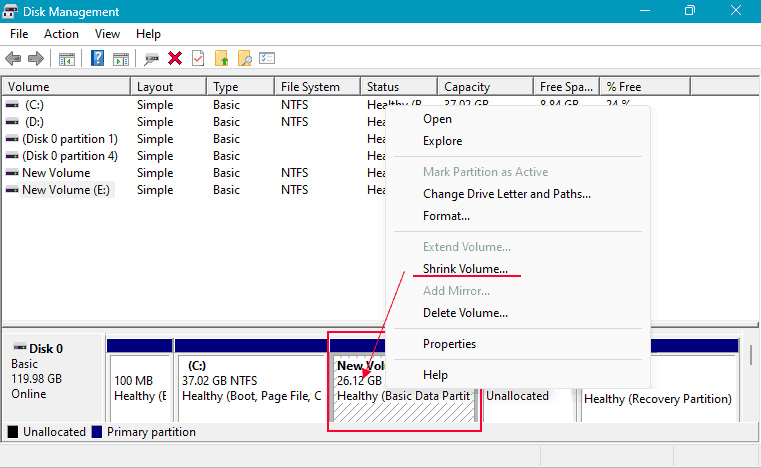Click Change Drive Letter and Paths
Viewport: 761px width, 468px height.
pos(506,194)
